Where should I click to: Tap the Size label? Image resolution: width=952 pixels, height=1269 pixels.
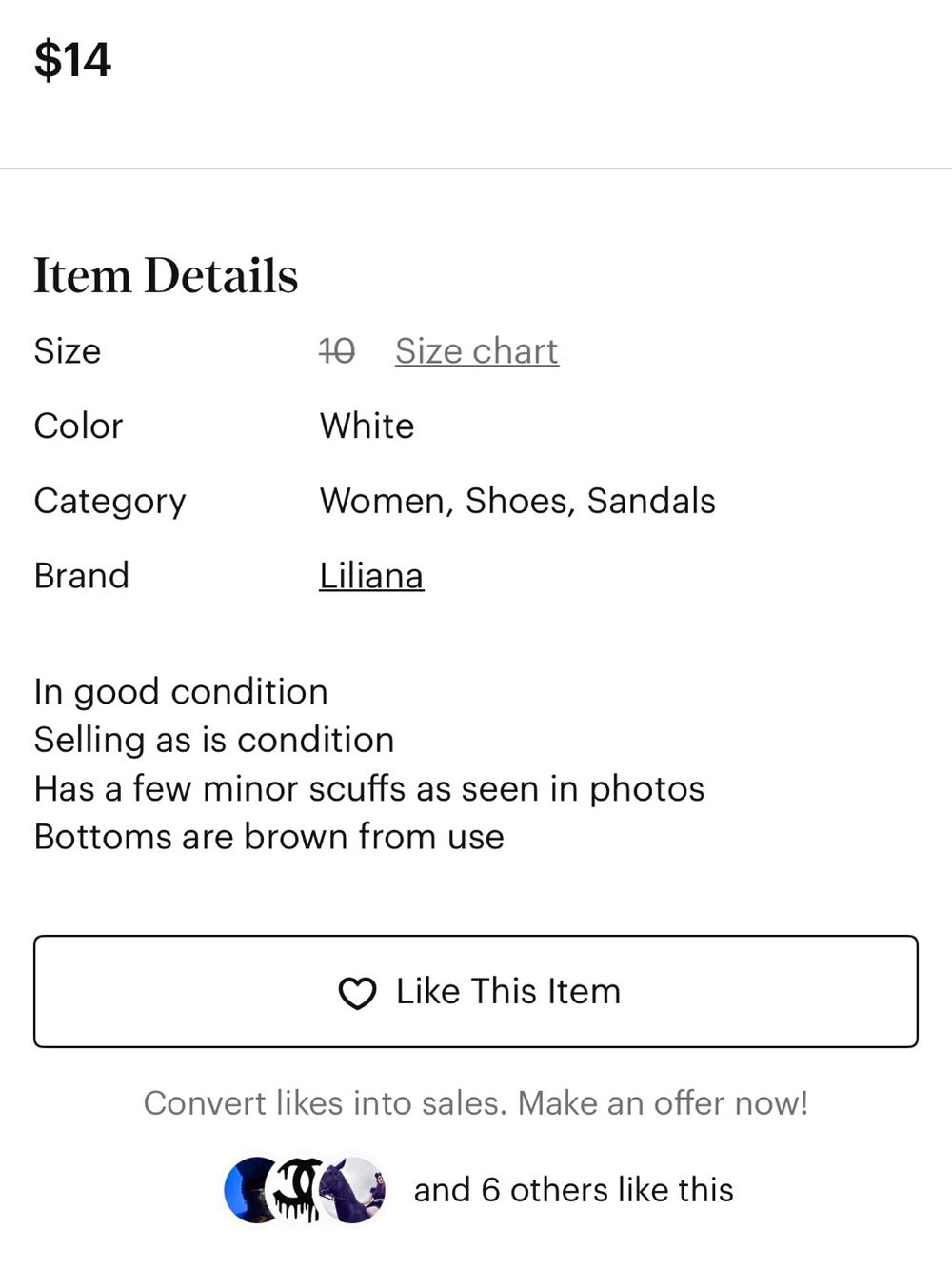coord(67,350)
